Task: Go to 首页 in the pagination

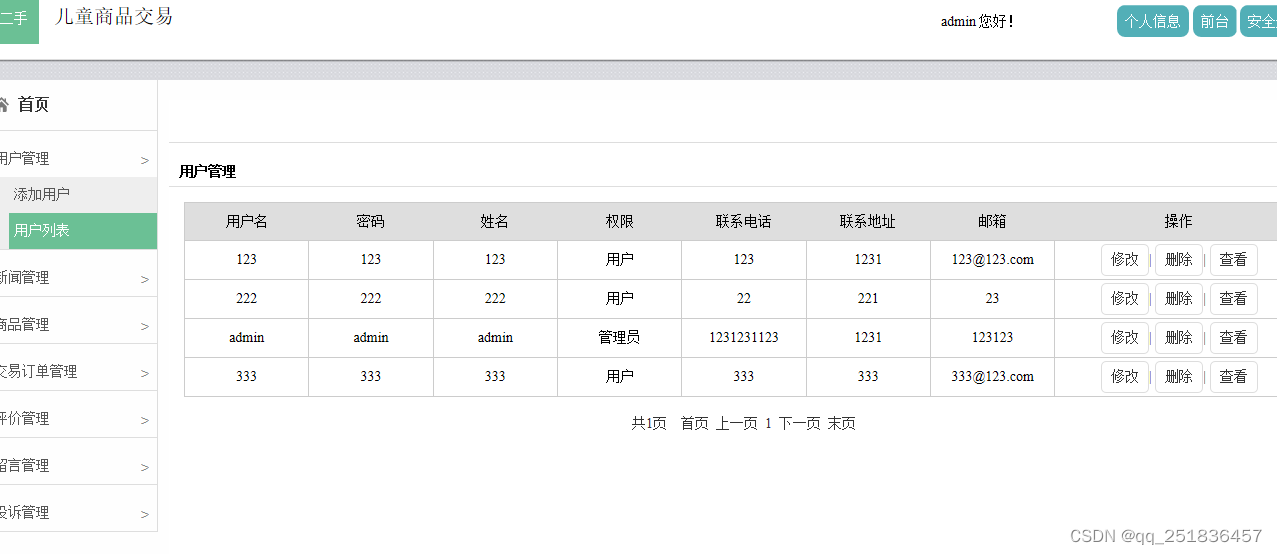Action: coord(694,424)
